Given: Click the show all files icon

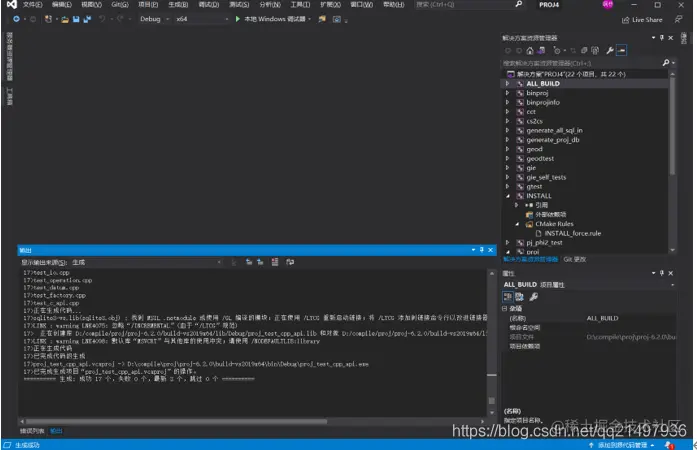Looking at the screenshot, I should click(x=595, y=51).
